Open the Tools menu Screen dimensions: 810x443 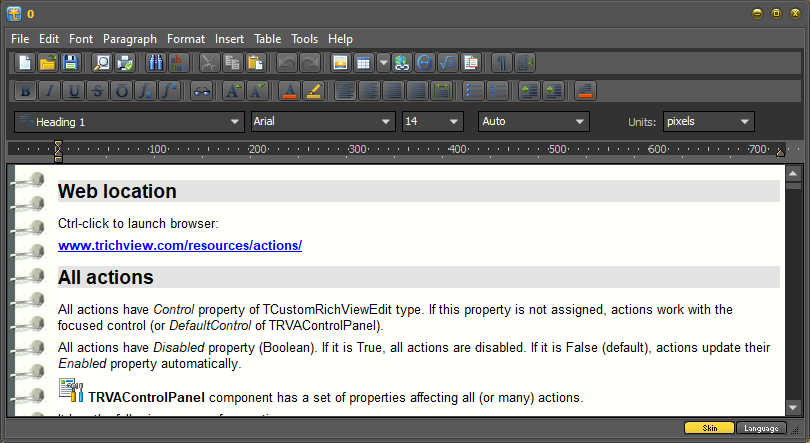[x=304, y=39]
